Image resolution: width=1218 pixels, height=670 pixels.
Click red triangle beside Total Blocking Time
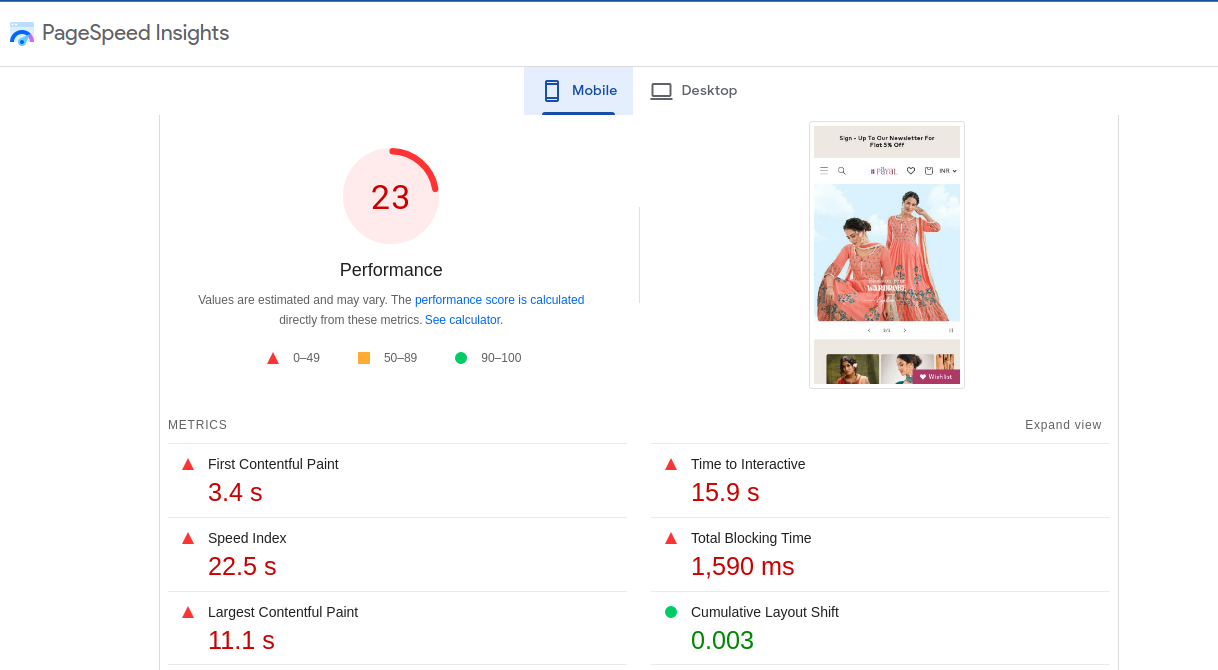(x=670, y=537)
